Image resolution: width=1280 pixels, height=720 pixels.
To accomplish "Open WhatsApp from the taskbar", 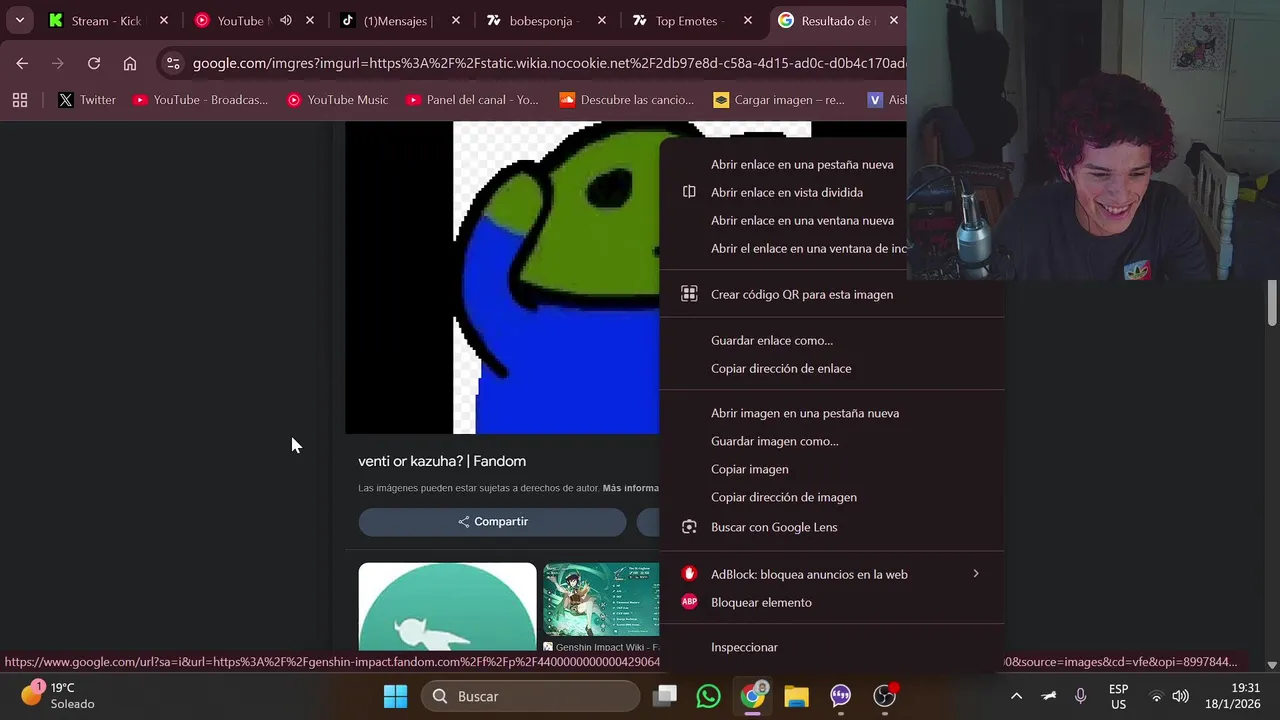I will 708,696.
